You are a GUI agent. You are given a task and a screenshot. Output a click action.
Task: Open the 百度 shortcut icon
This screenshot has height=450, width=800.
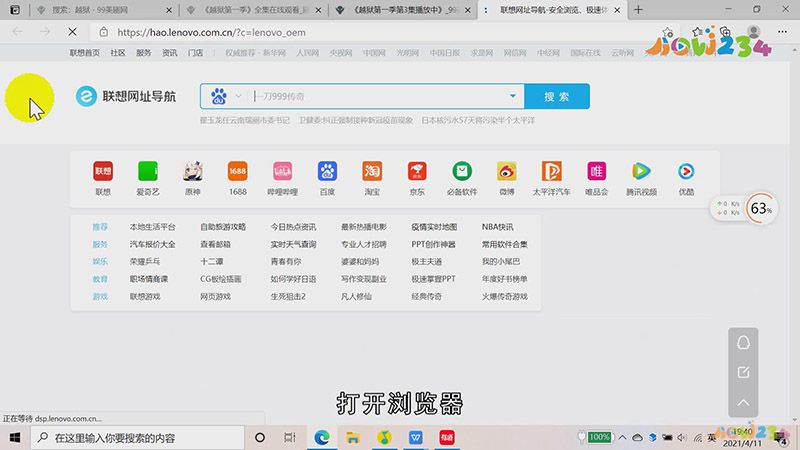tap(328, 171)
